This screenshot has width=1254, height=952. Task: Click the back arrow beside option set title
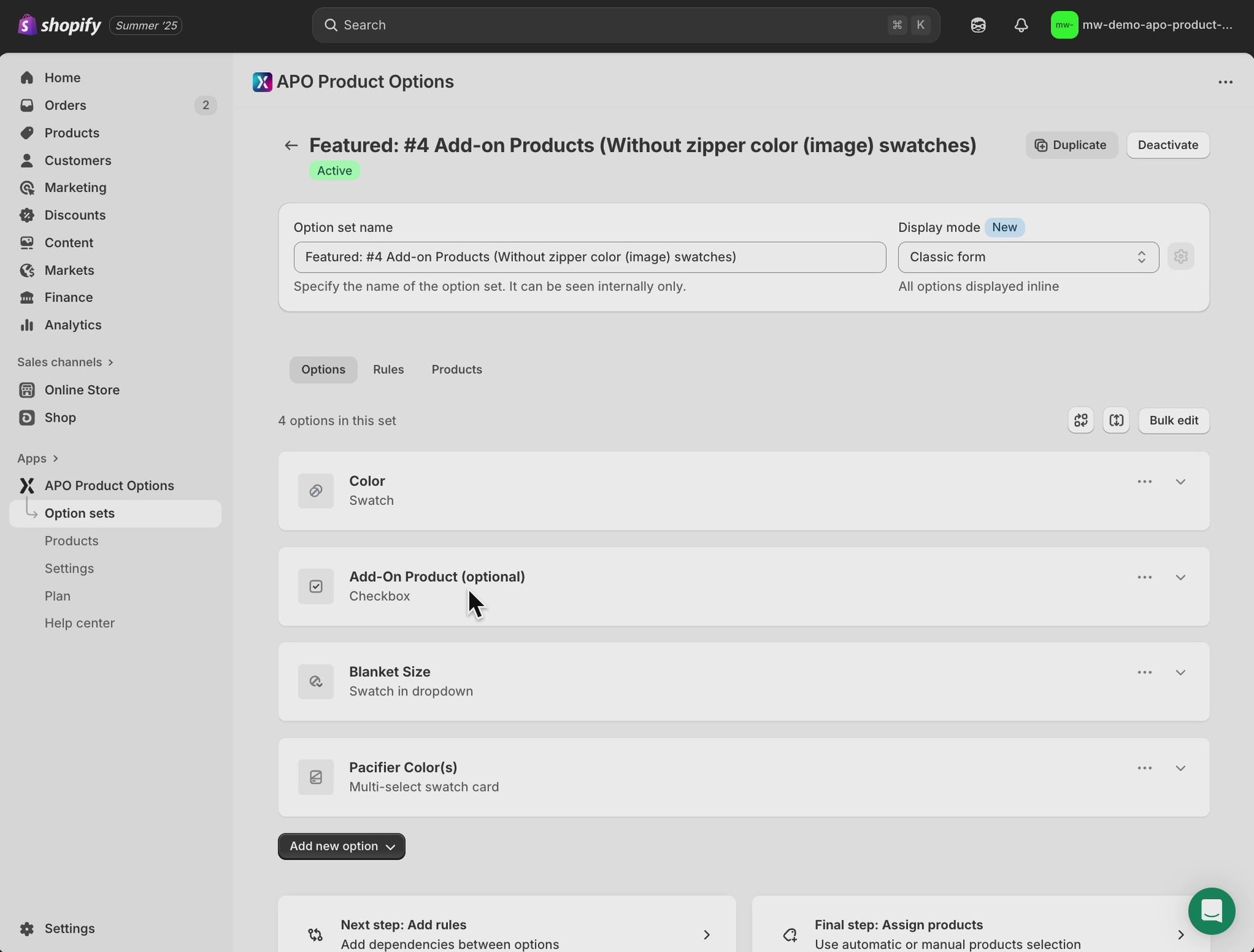coord(291,146)
